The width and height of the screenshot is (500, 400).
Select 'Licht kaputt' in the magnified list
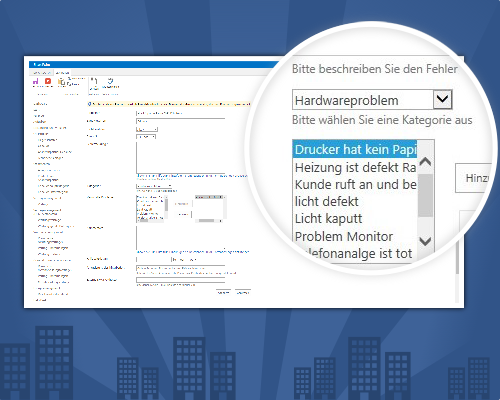(329, 219)
